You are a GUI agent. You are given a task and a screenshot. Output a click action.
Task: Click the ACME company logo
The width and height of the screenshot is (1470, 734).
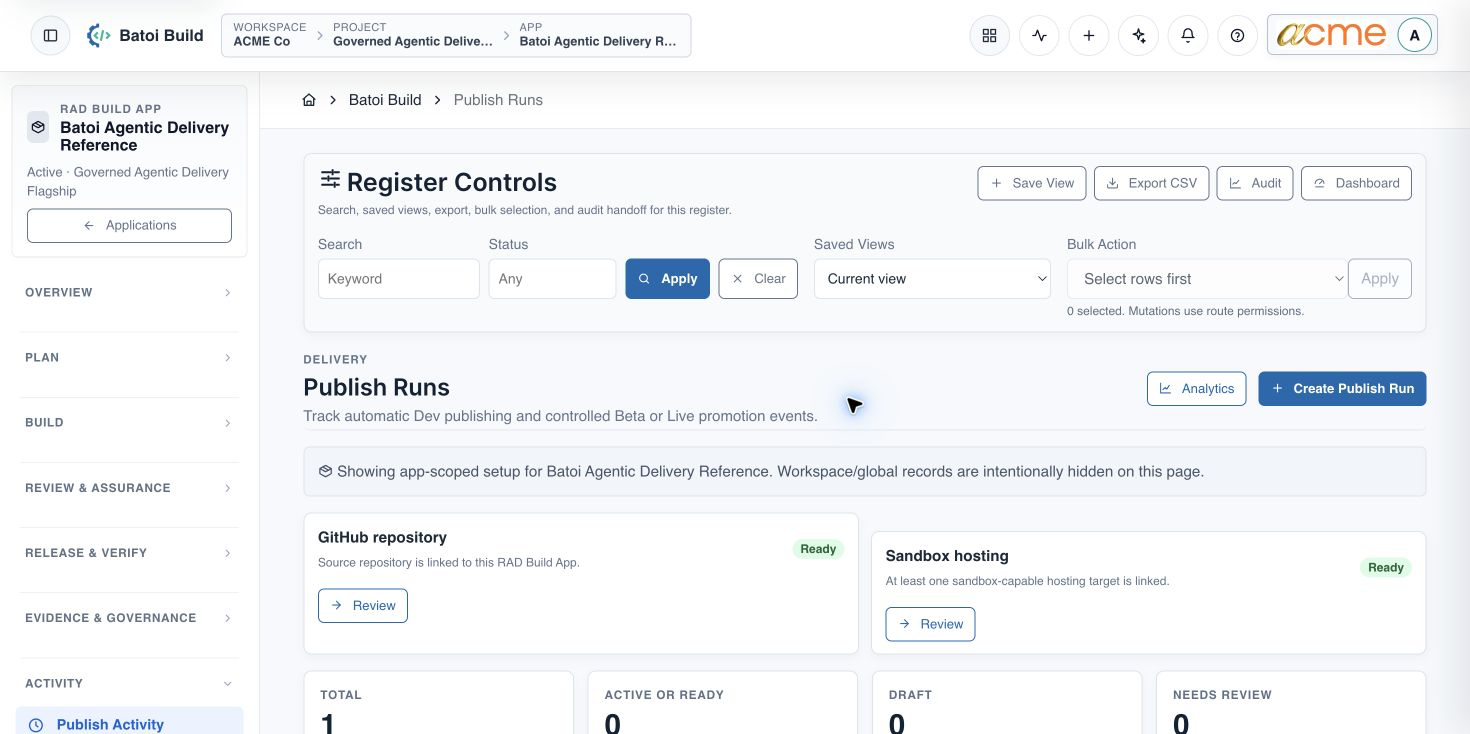(1332, 35)
